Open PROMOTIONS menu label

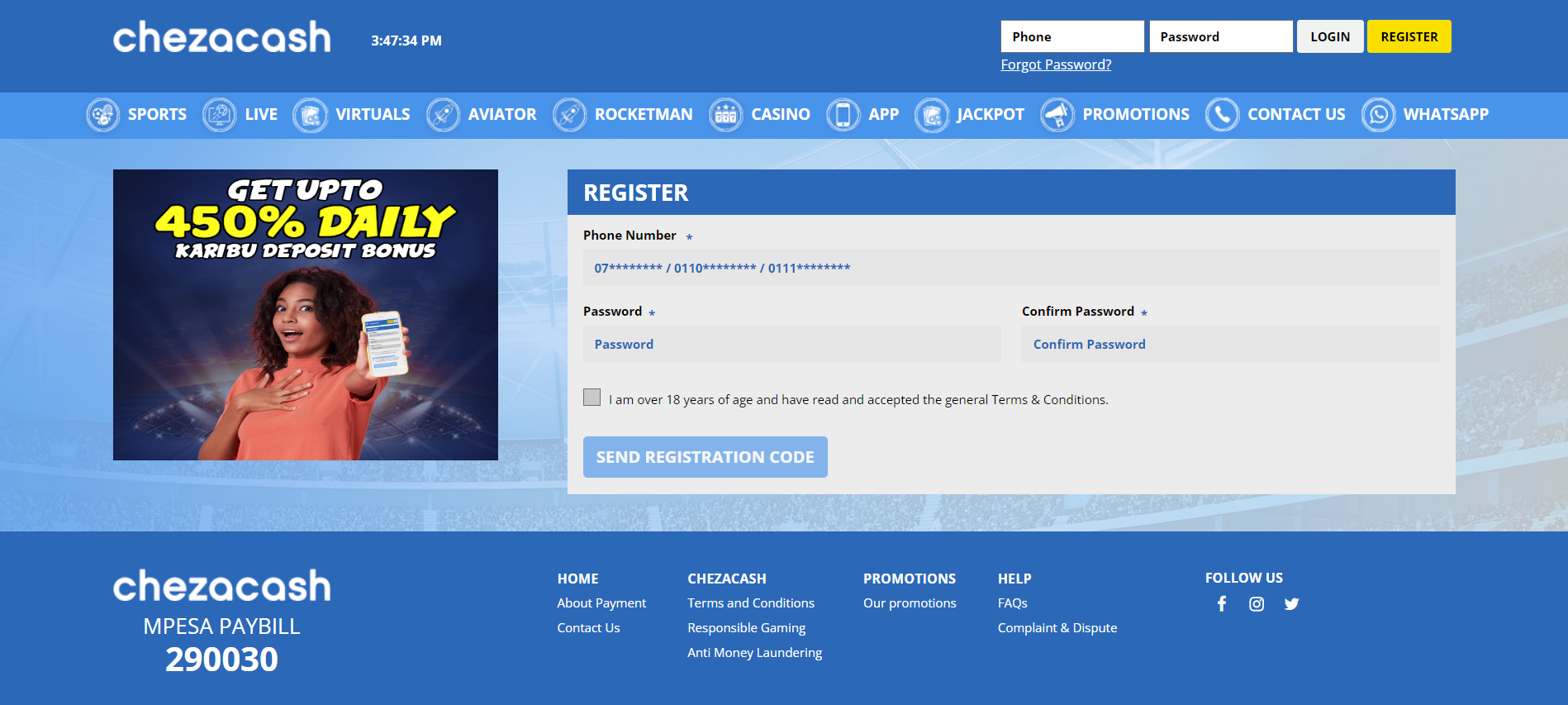click(1136, 114)
